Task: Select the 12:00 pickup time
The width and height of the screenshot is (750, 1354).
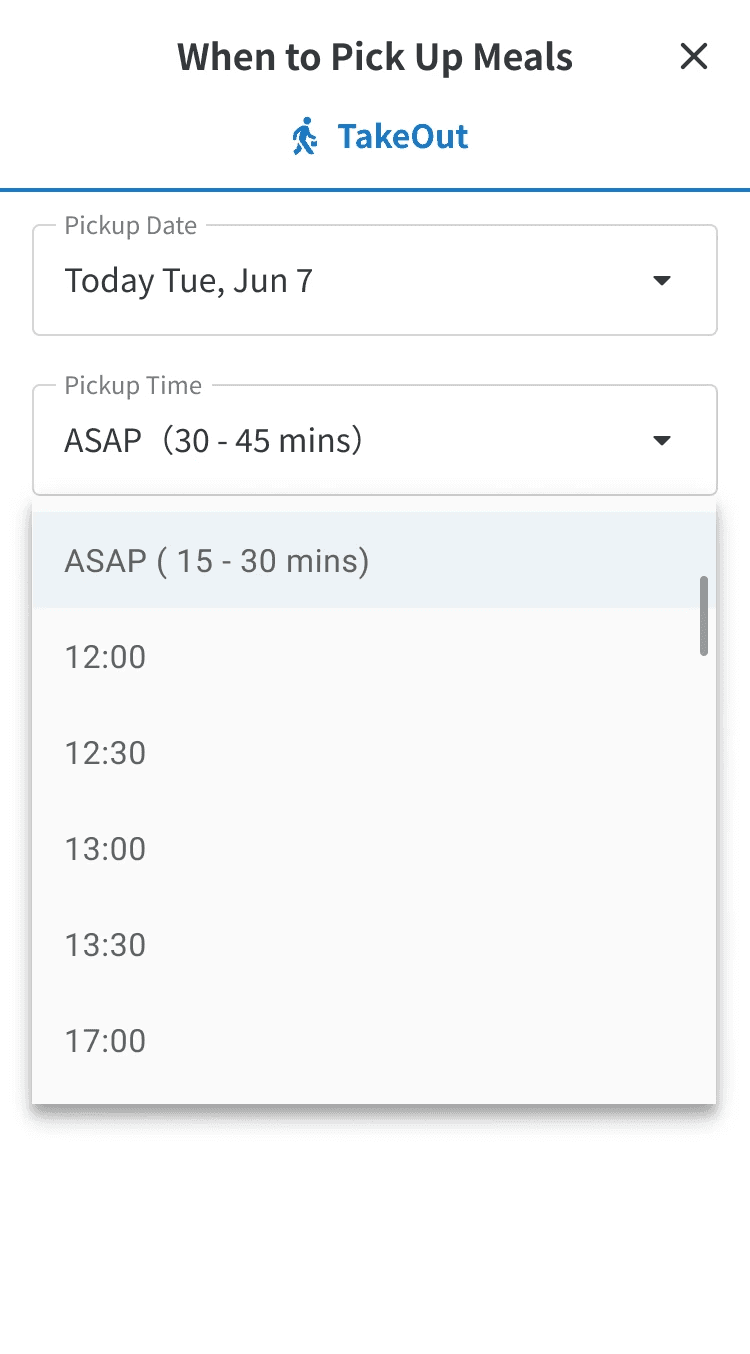Action: click(105, 657)
